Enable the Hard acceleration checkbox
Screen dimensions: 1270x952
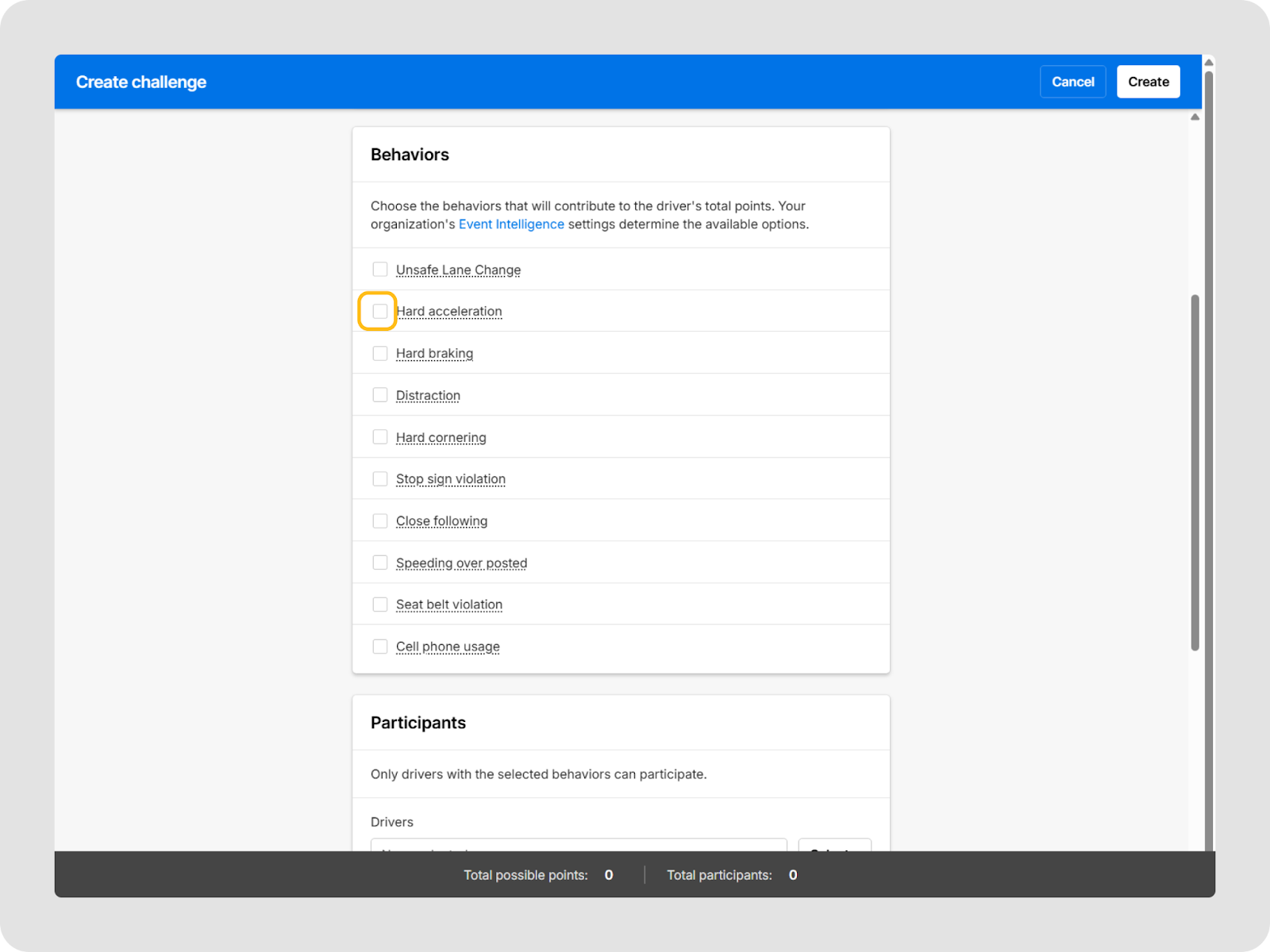pyautogui.click(x=380, y=311)
